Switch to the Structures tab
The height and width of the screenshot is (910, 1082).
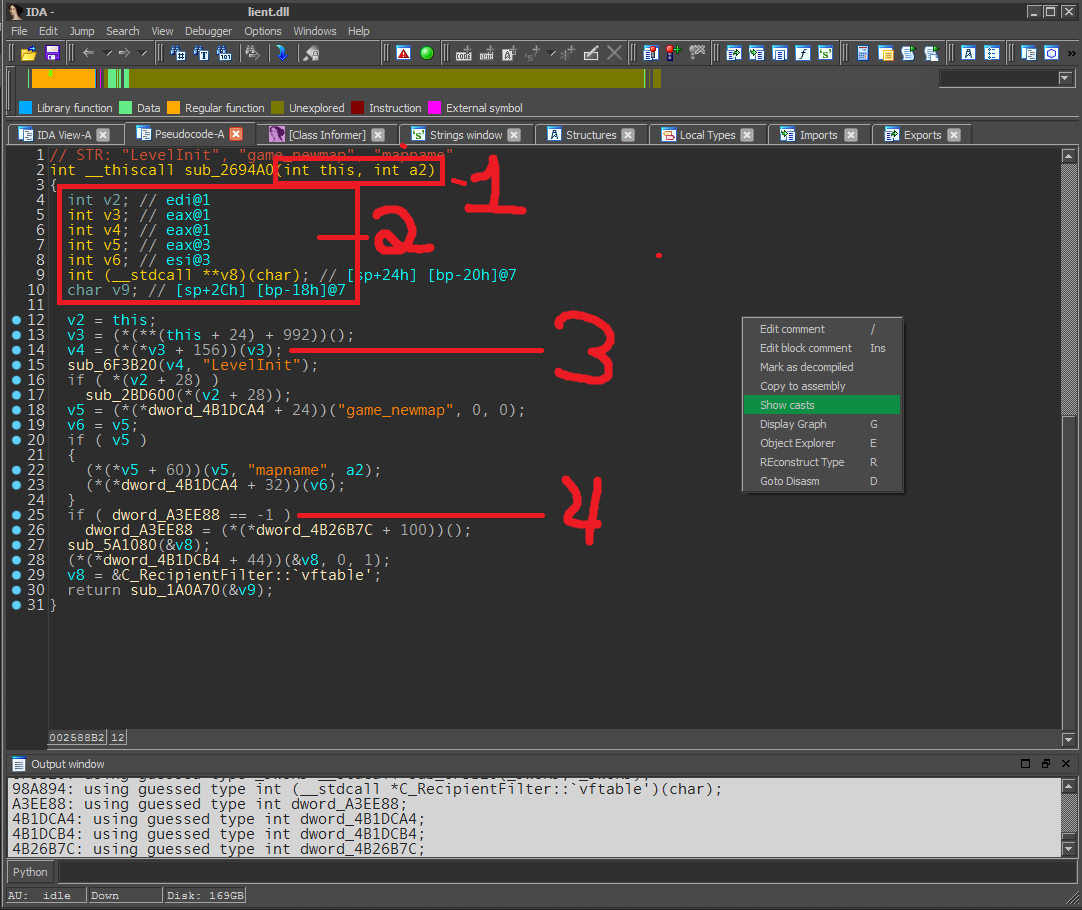[x=591, y=135]
